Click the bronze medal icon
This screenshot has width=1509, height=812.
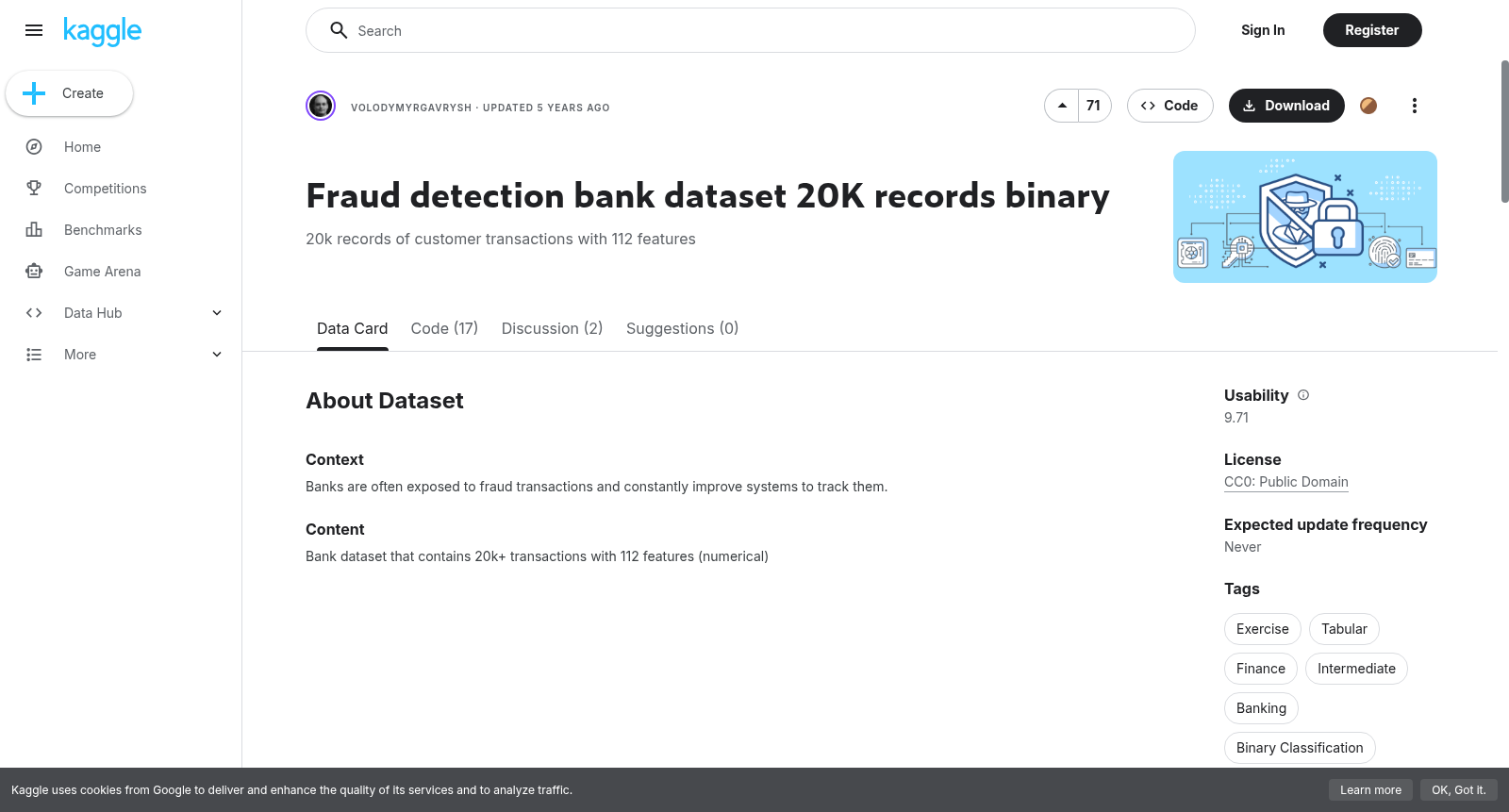[1368, 106]
